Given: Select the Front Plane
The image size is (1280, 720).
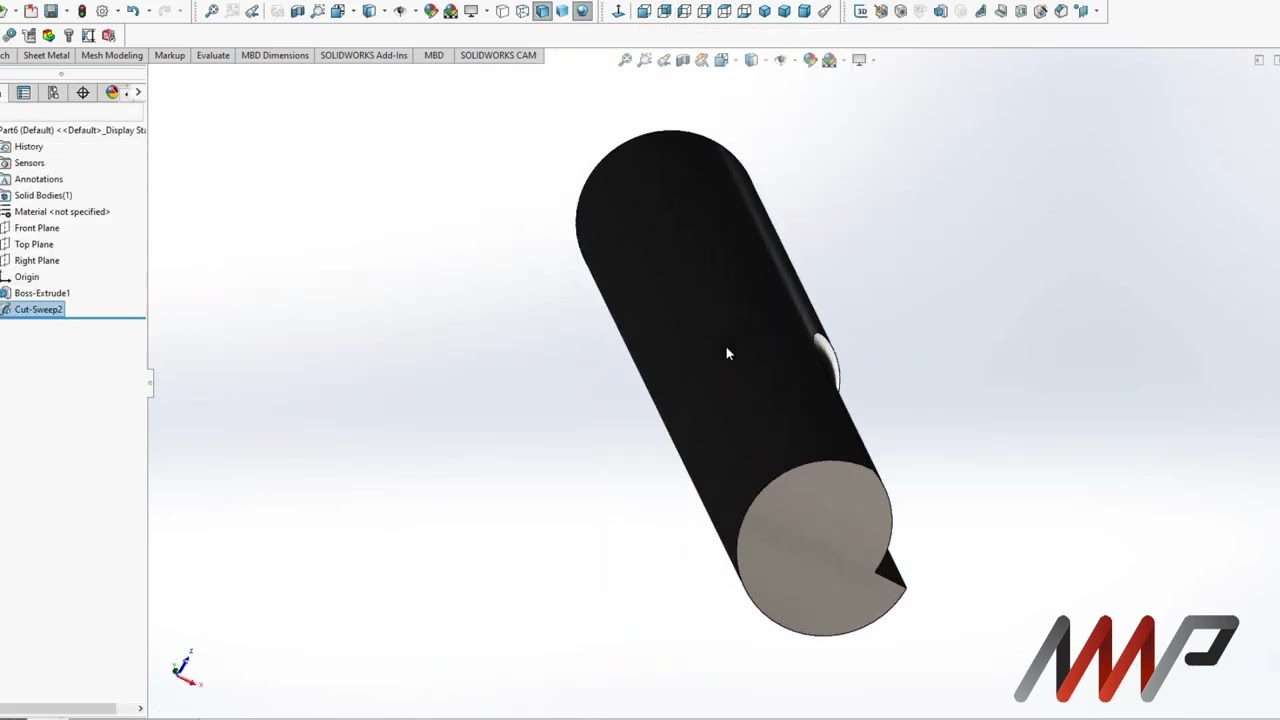Looking at the screenshot, I should [x=36, y=228].
